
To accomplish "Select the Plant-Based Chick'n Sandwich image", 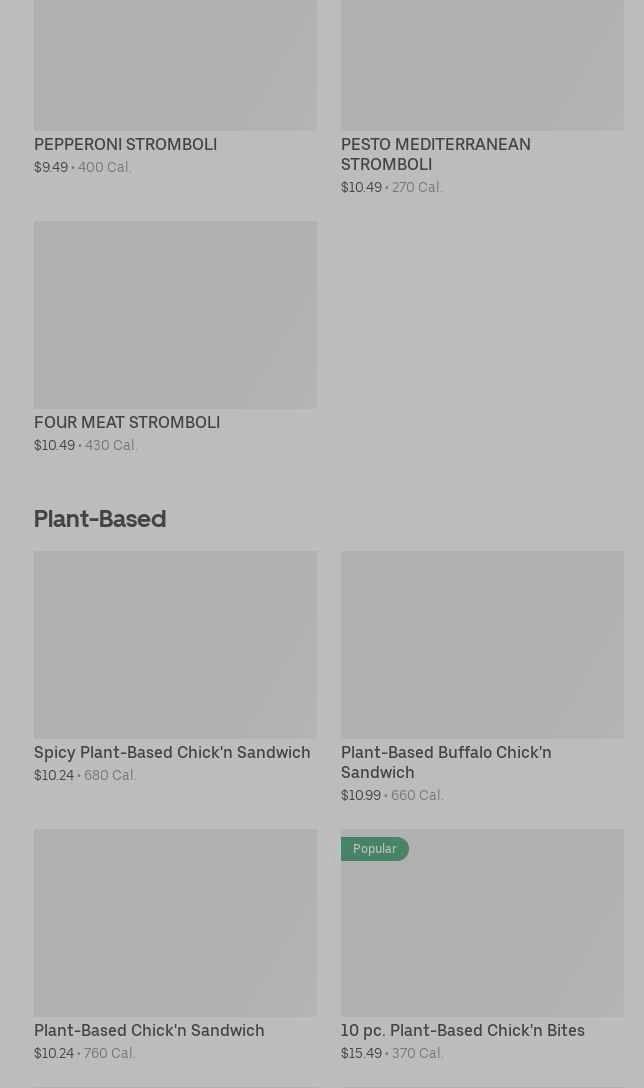I will [175, 922].
